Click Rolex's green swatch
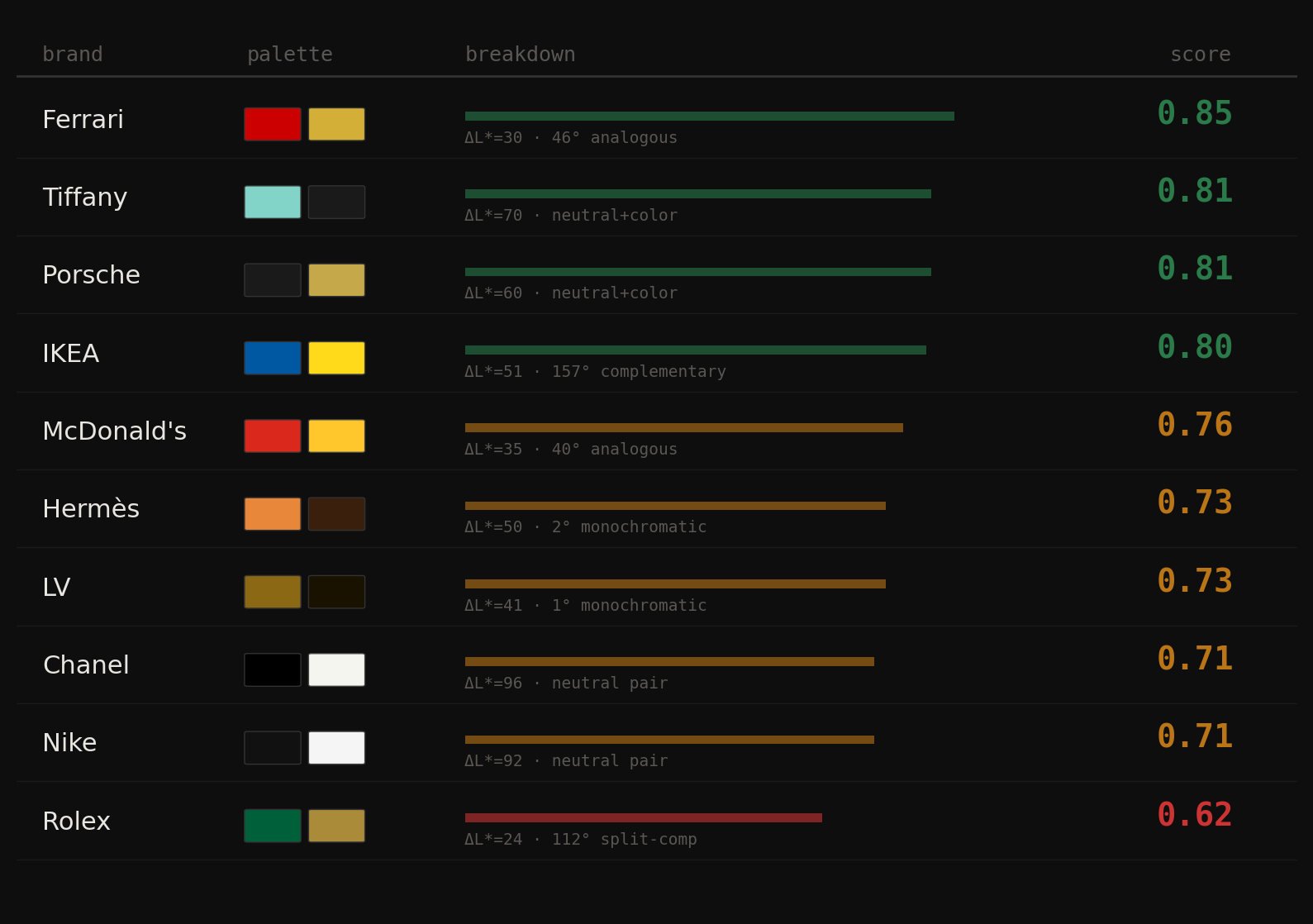The width and height of the screenshot is (1313, 924). (273, 826)
